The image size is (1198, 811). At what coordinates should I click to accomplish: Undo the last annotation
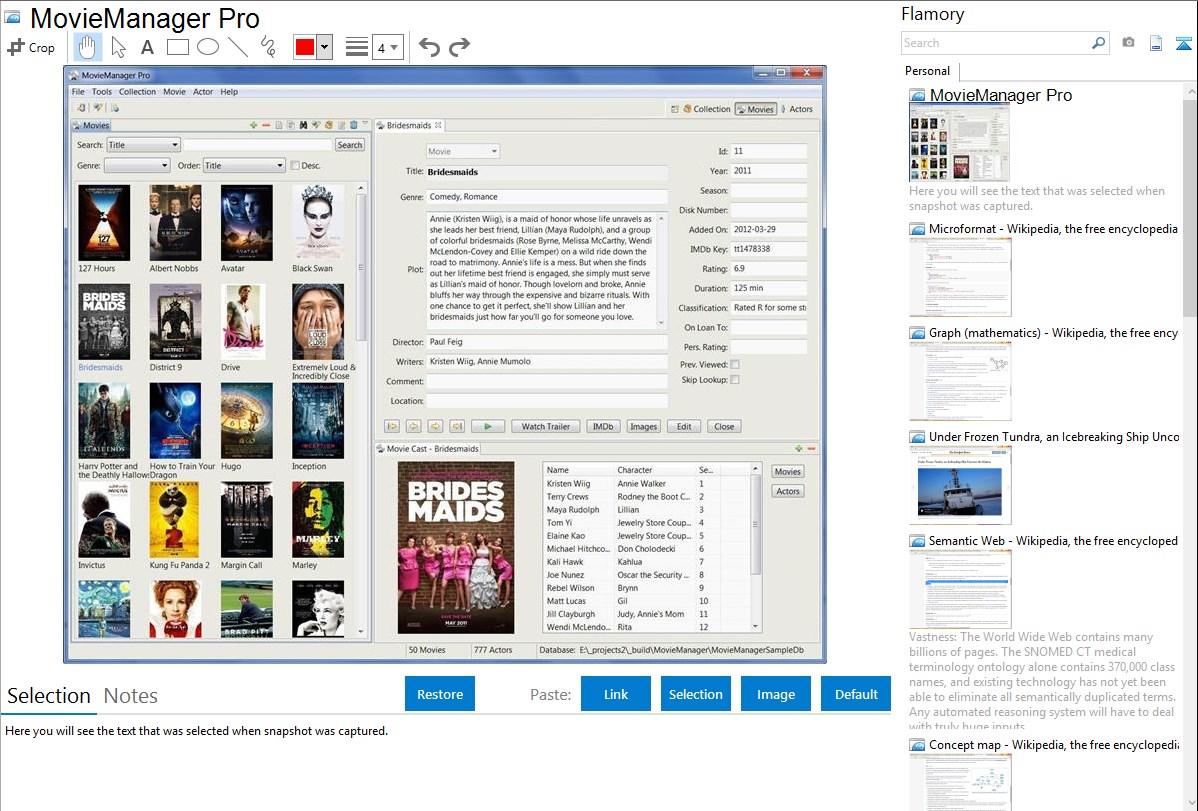pyautogui.click(x=429, y=47)
